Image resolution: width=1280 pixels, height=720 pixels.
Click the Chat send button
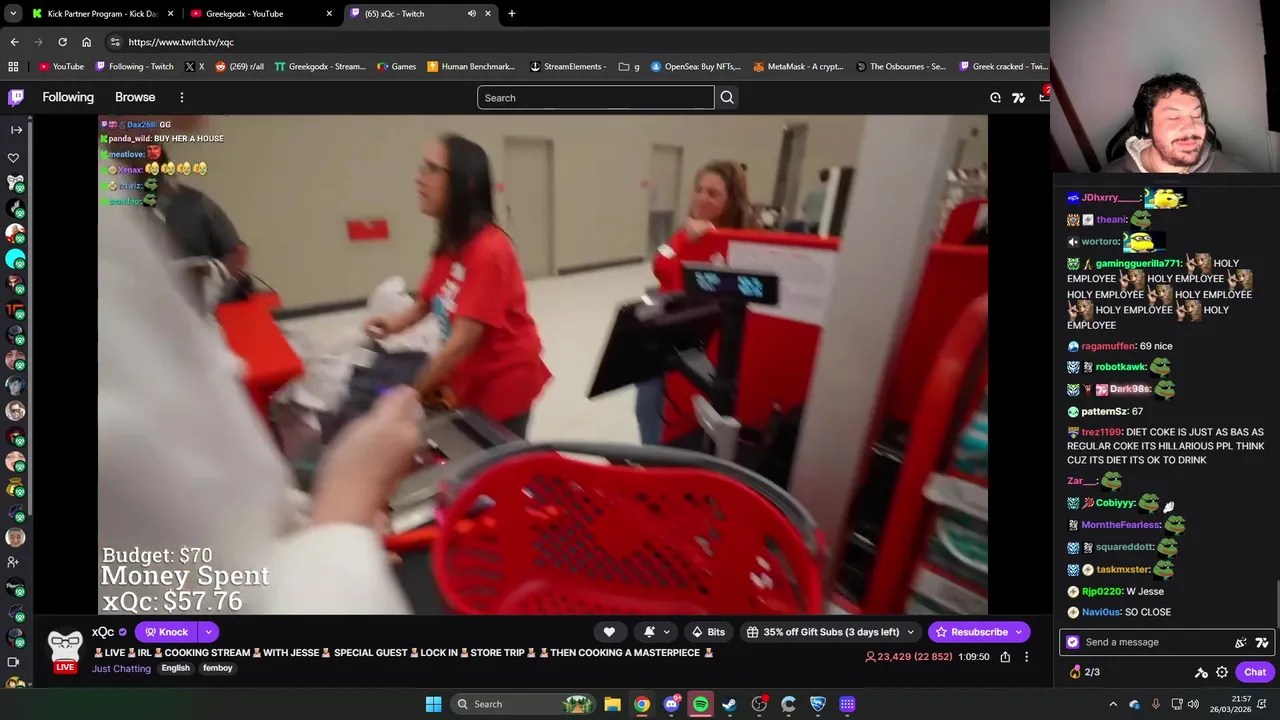pyautogui.click(x=1255, y=672)
